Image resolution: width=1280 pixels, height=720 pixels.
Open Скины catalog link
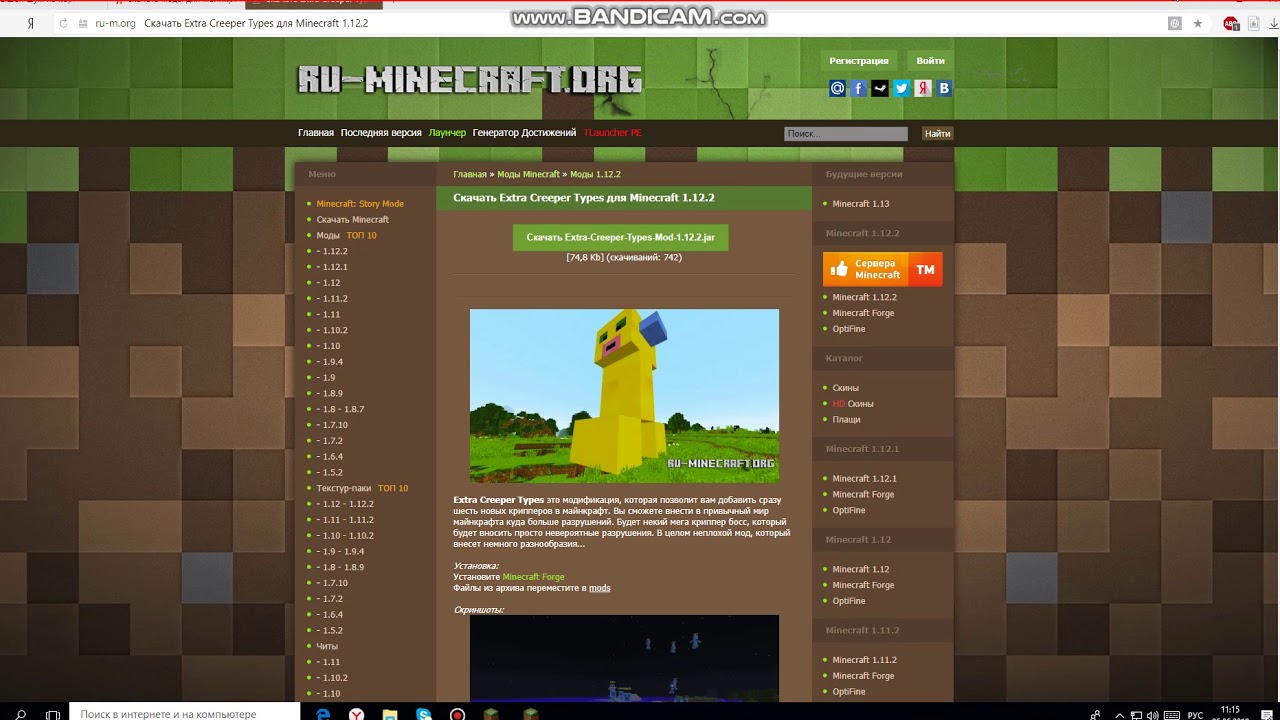point(845,388)
